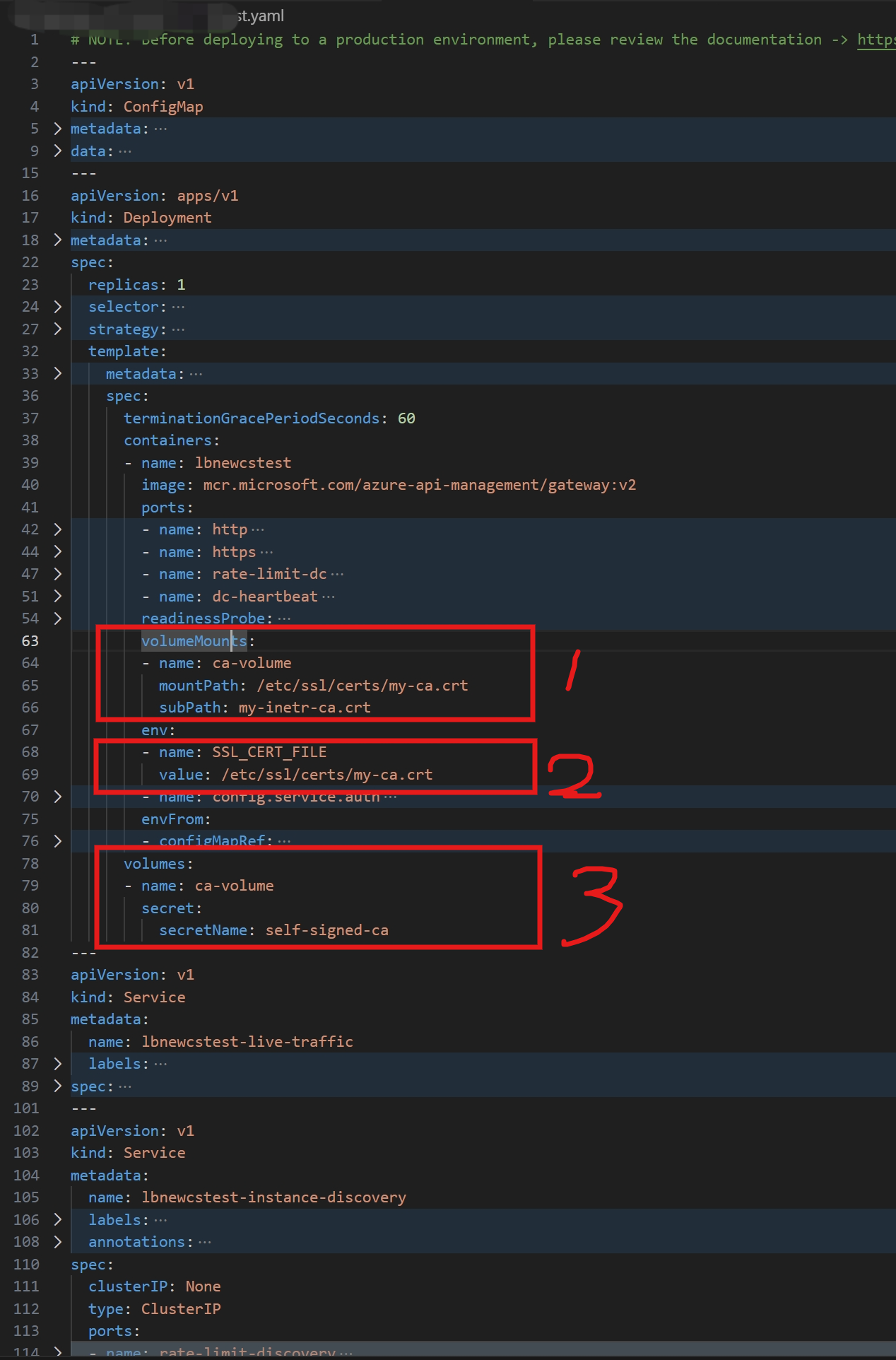Open the documentation https link in comment
This screenshot has height=1360, width=896.
coord(876,40)
